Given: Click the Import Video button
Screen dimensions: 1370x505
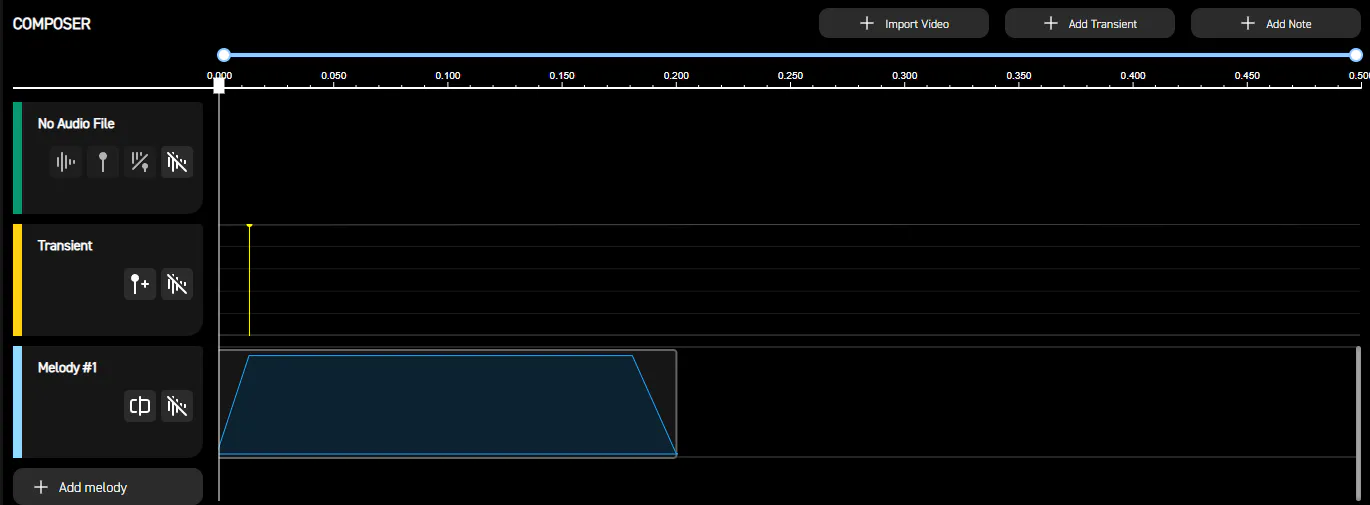Looking at the screenshot, I should pos(904,23).
